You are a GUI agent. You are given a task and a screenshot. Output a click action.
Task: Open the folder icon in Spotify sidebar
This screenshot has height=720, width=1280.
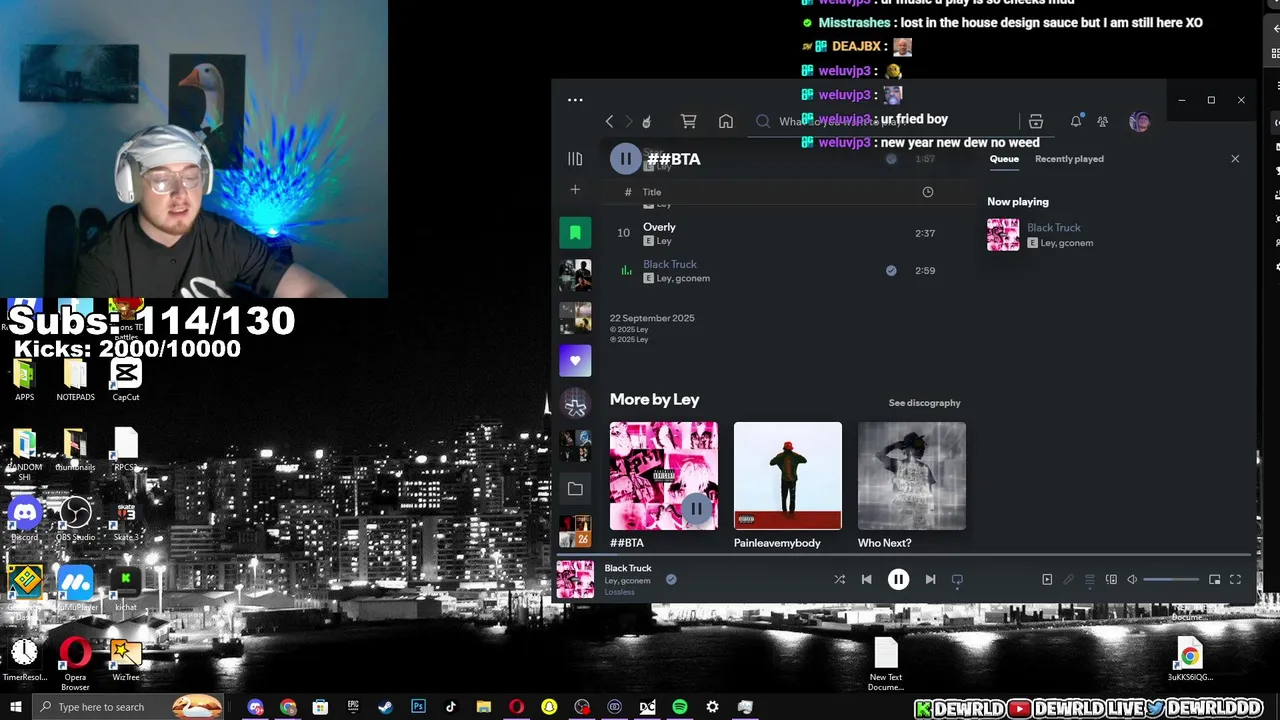[x=575, y=489]
